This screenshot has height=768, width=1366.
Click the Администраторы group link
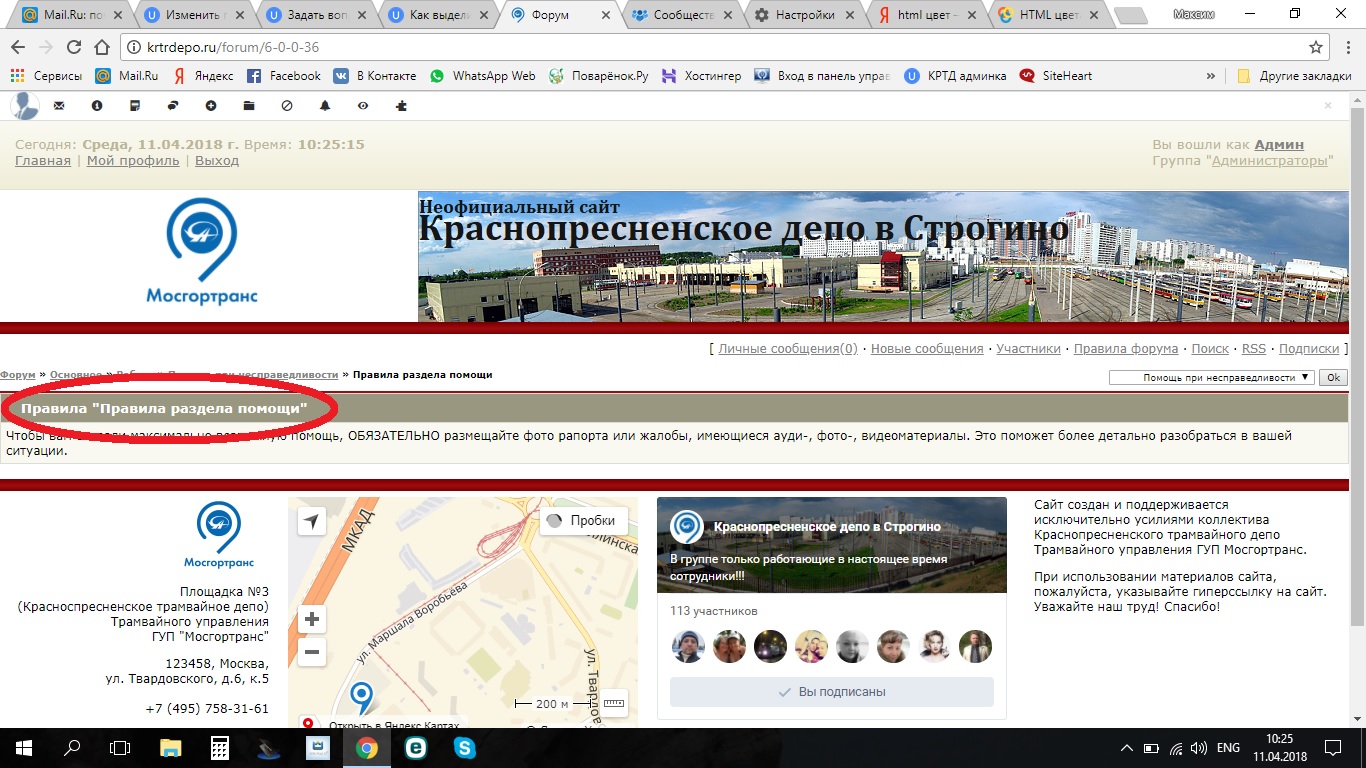coord(1270,160)
